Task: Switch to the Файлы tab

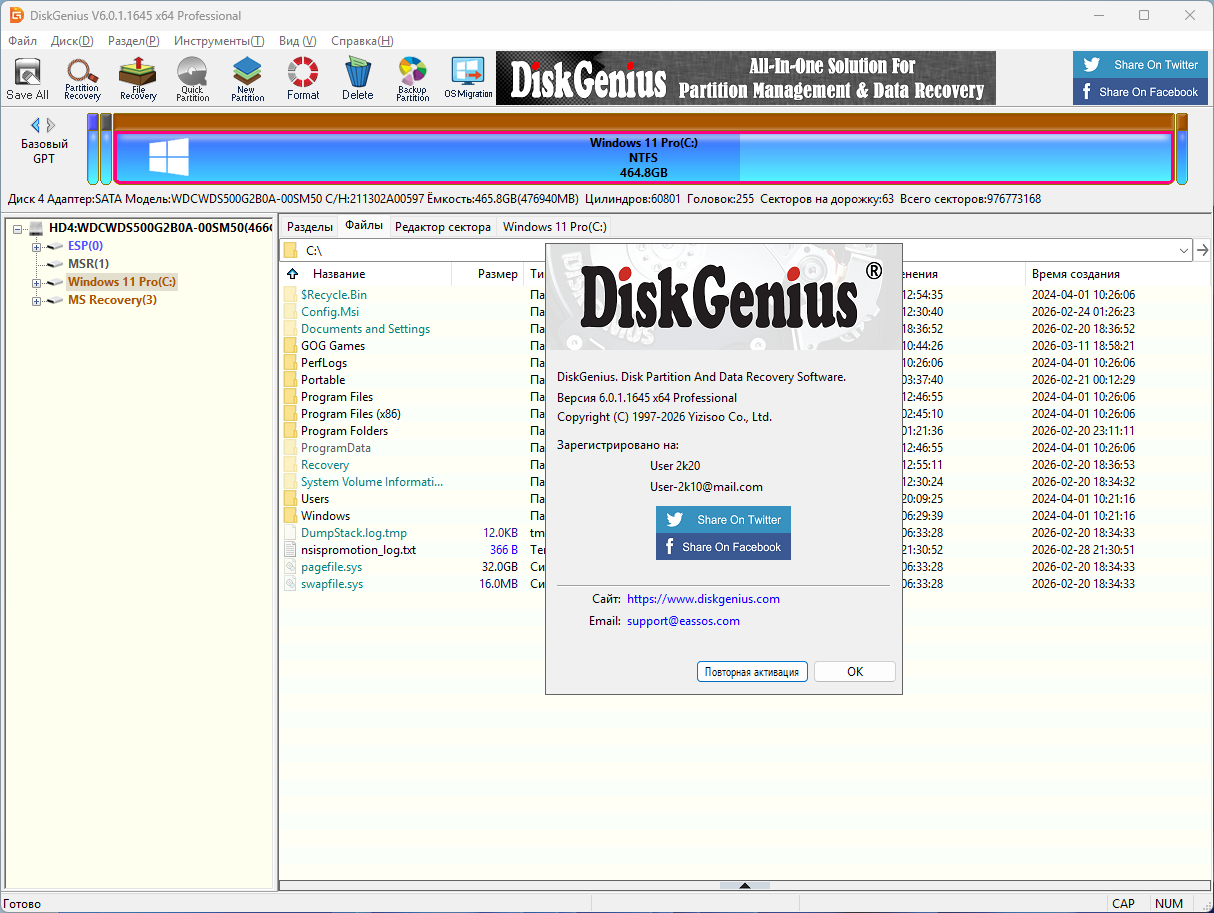Action: coord(364,226)
